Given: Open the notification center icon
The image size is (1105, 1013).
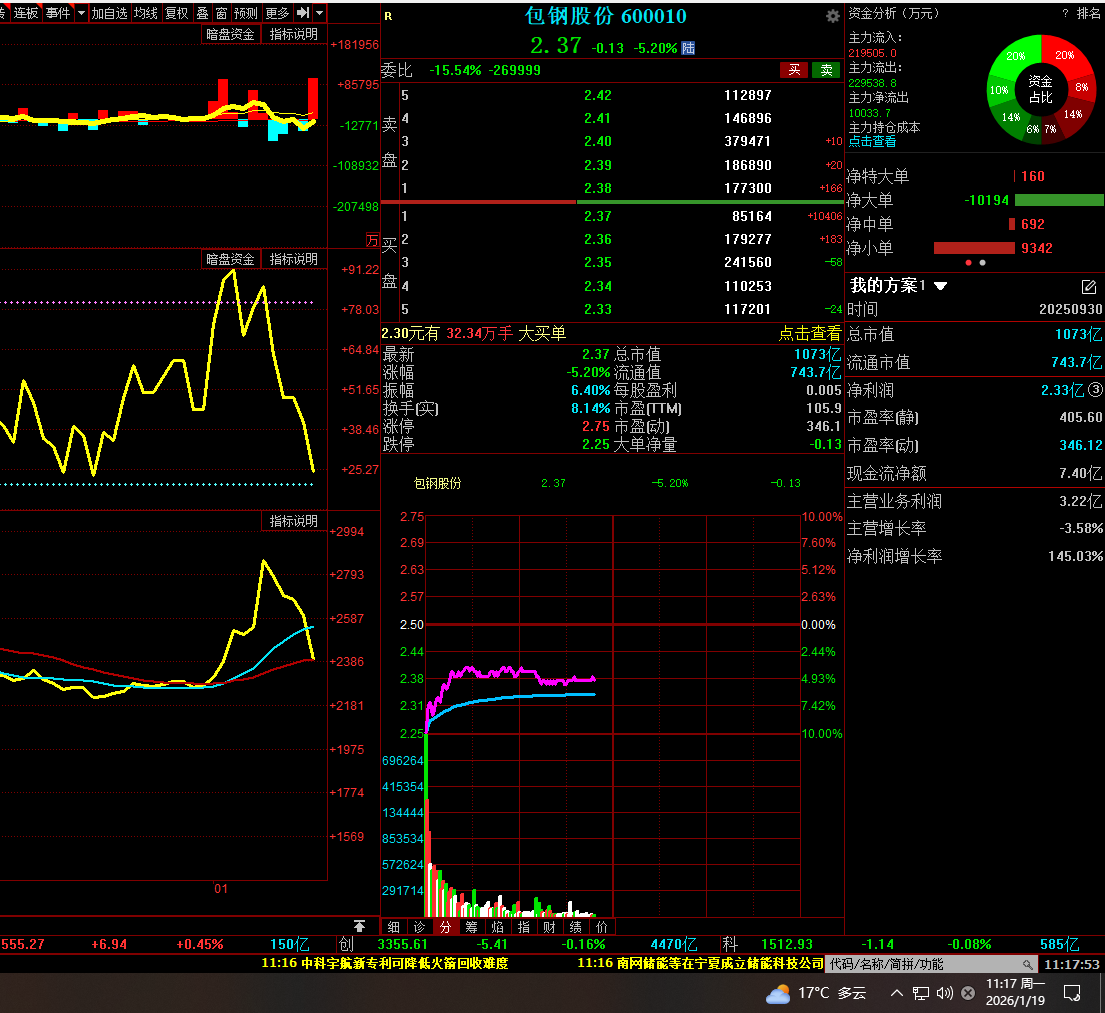Looking at the screenshot, I should (1072, 993).
